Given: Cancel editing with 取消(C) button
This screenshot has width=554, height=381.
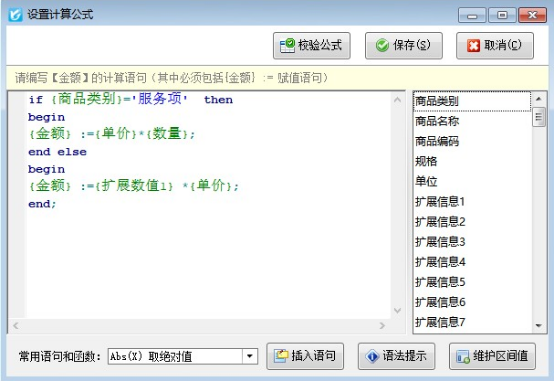Looking at the screenshot, I should click(495, 46).
